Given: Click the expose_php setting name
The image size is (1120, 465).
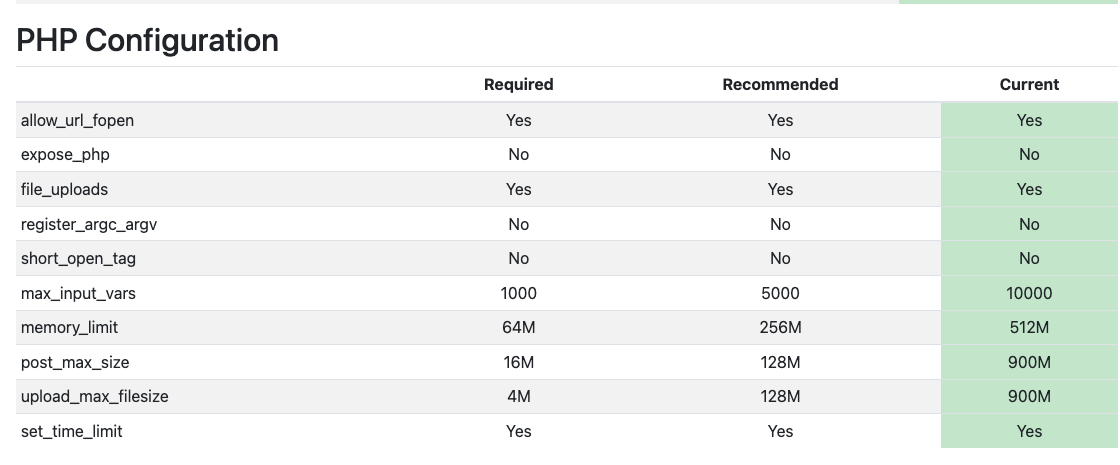Looking at the screenshot, I should point(65,155).
